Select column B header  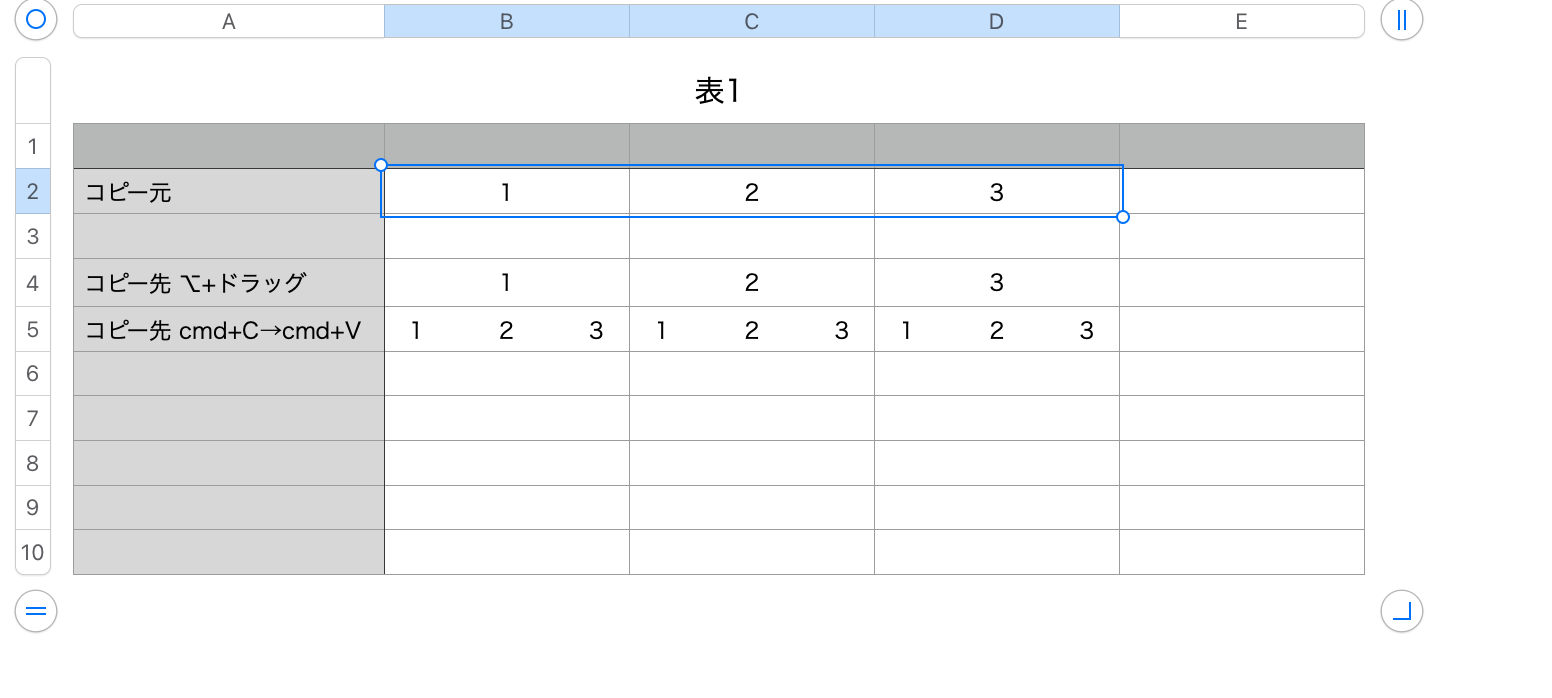(x=507, y=21)
